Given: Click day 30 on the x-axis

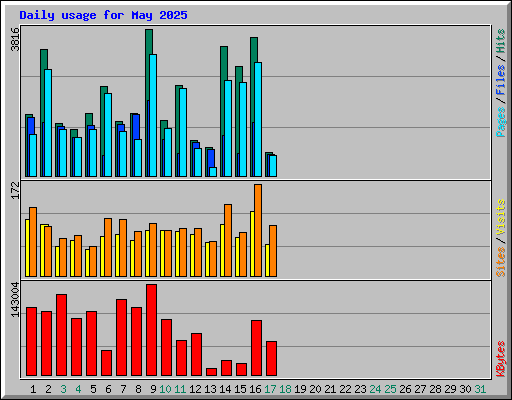Looking at the screenshot, I should 465,389.
